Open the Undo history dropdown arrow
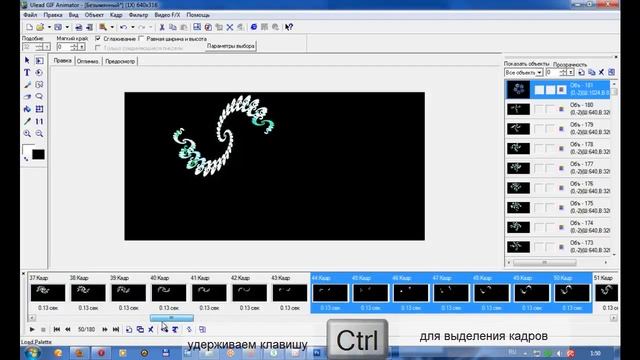This screenshot has width=640, height=360. coord(133,27)
